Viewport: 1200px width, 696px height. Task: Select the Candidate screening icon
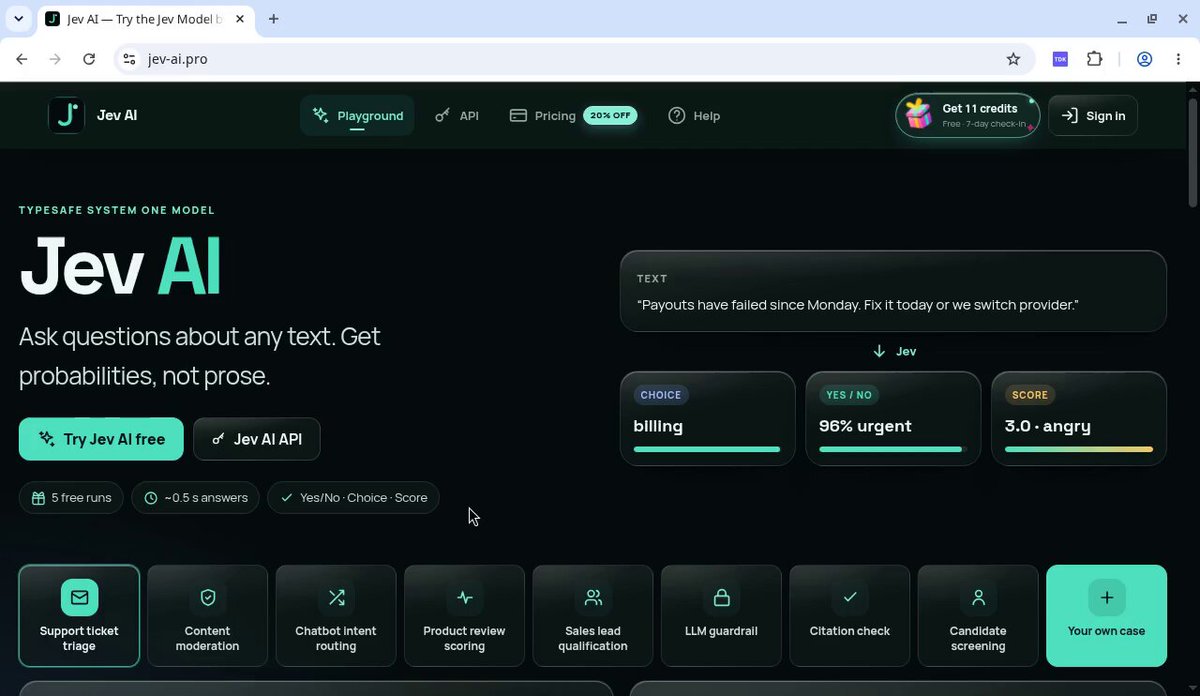[978, 598]
